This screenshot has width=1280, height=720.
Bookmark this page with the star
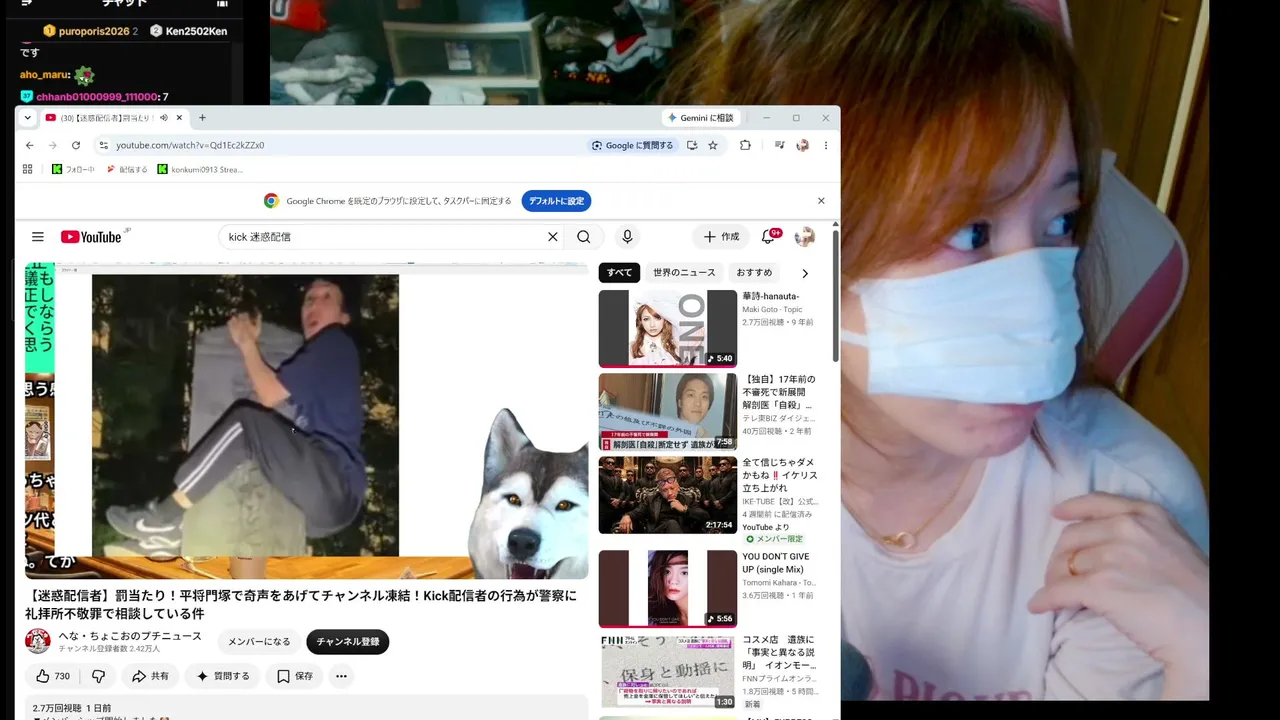pos(713,145)
